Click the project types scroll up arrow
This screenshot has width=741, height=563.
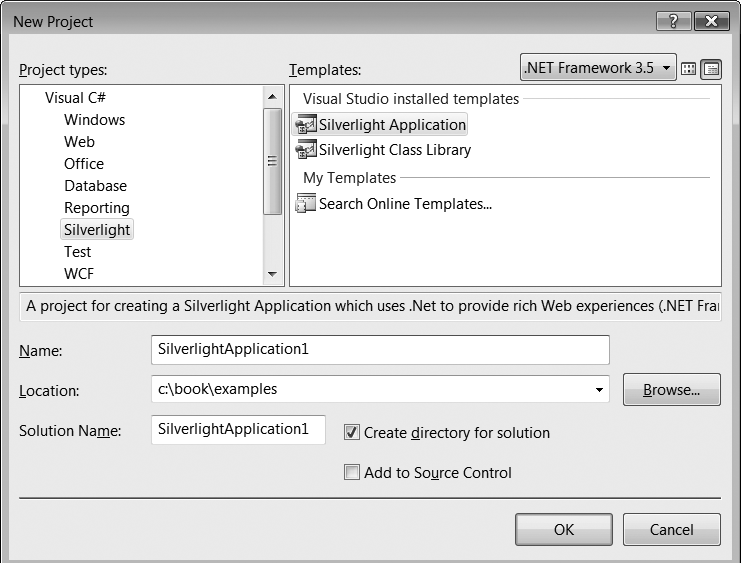pos(272,97)
